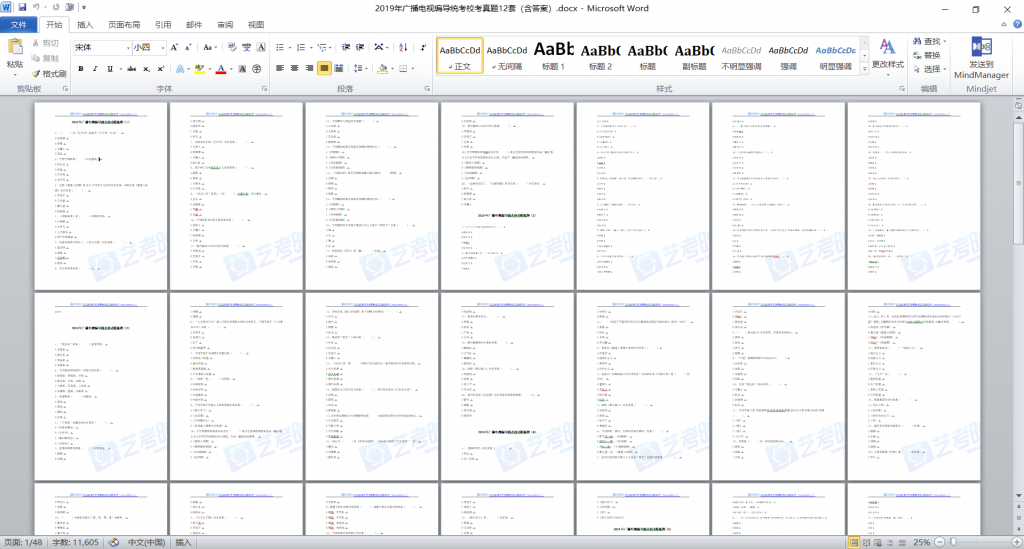1024x549 pixels.
Task: Toggle italic formatting button
Action: 96,69
